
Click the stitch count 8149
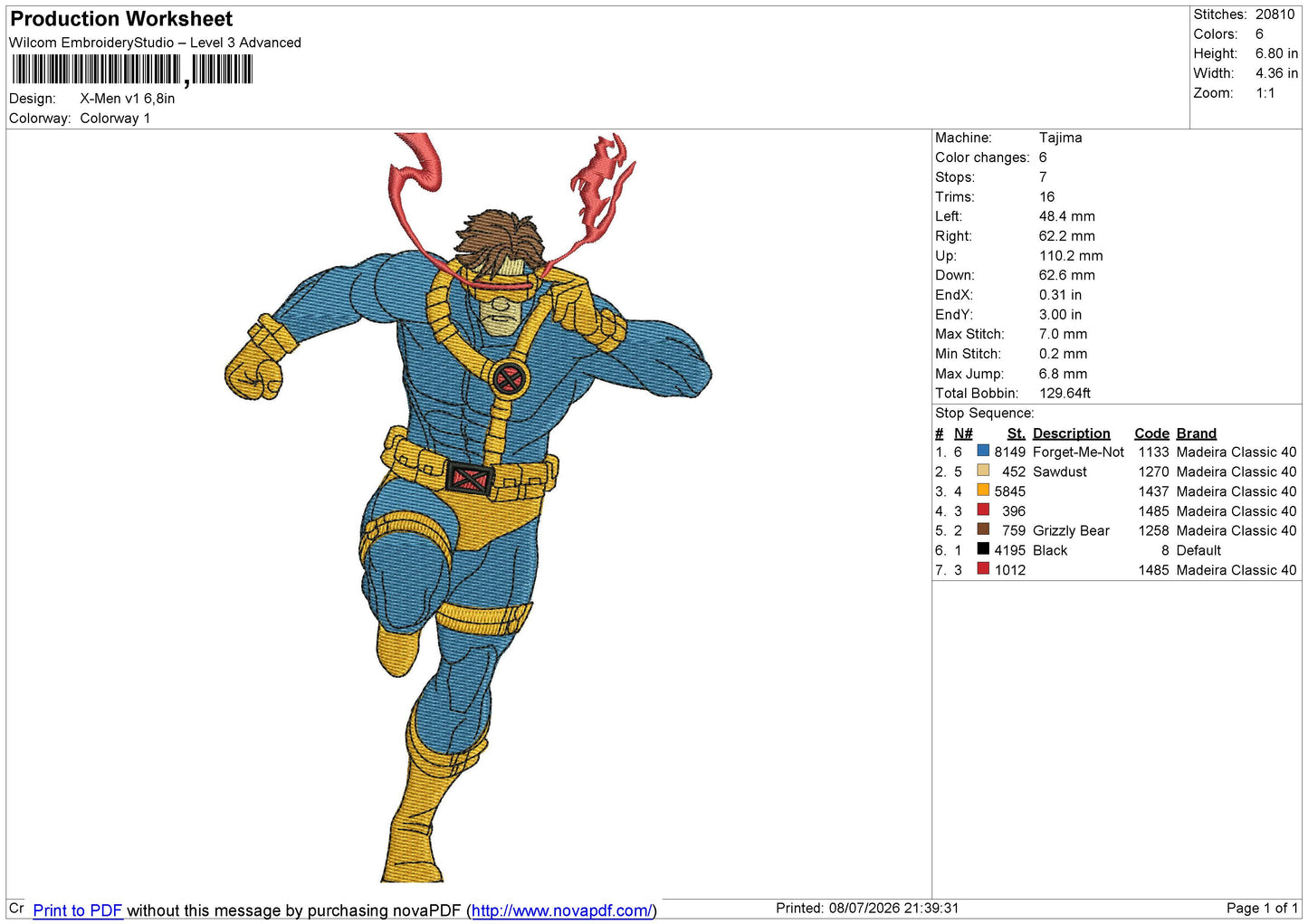tap(1010, 452)
